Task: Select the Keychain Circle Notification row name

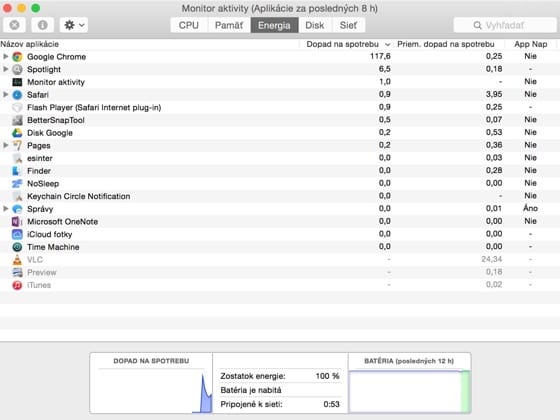Action: click(79, 196)
